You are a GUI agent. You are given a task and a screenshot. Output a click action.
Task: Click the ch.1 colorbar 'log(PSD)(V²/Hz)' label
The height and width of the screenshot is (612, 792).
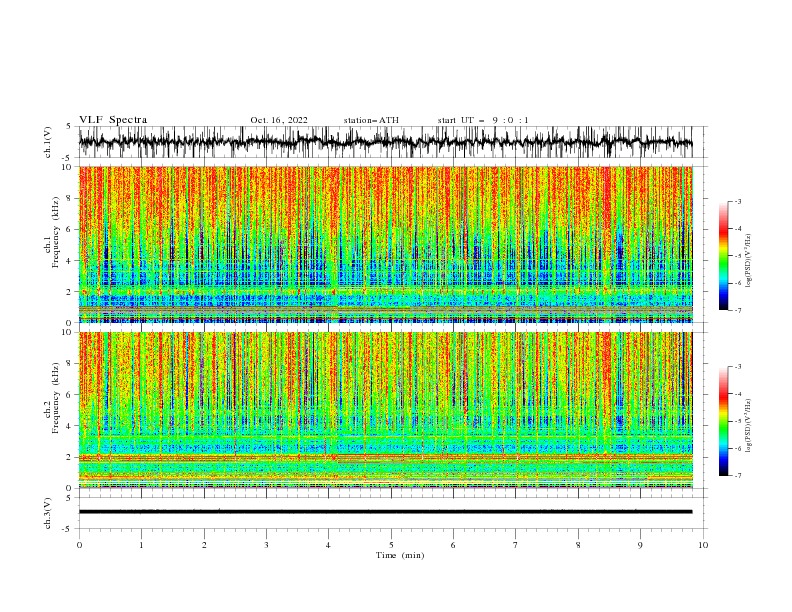pyautogui.click(x=748, y=261)
